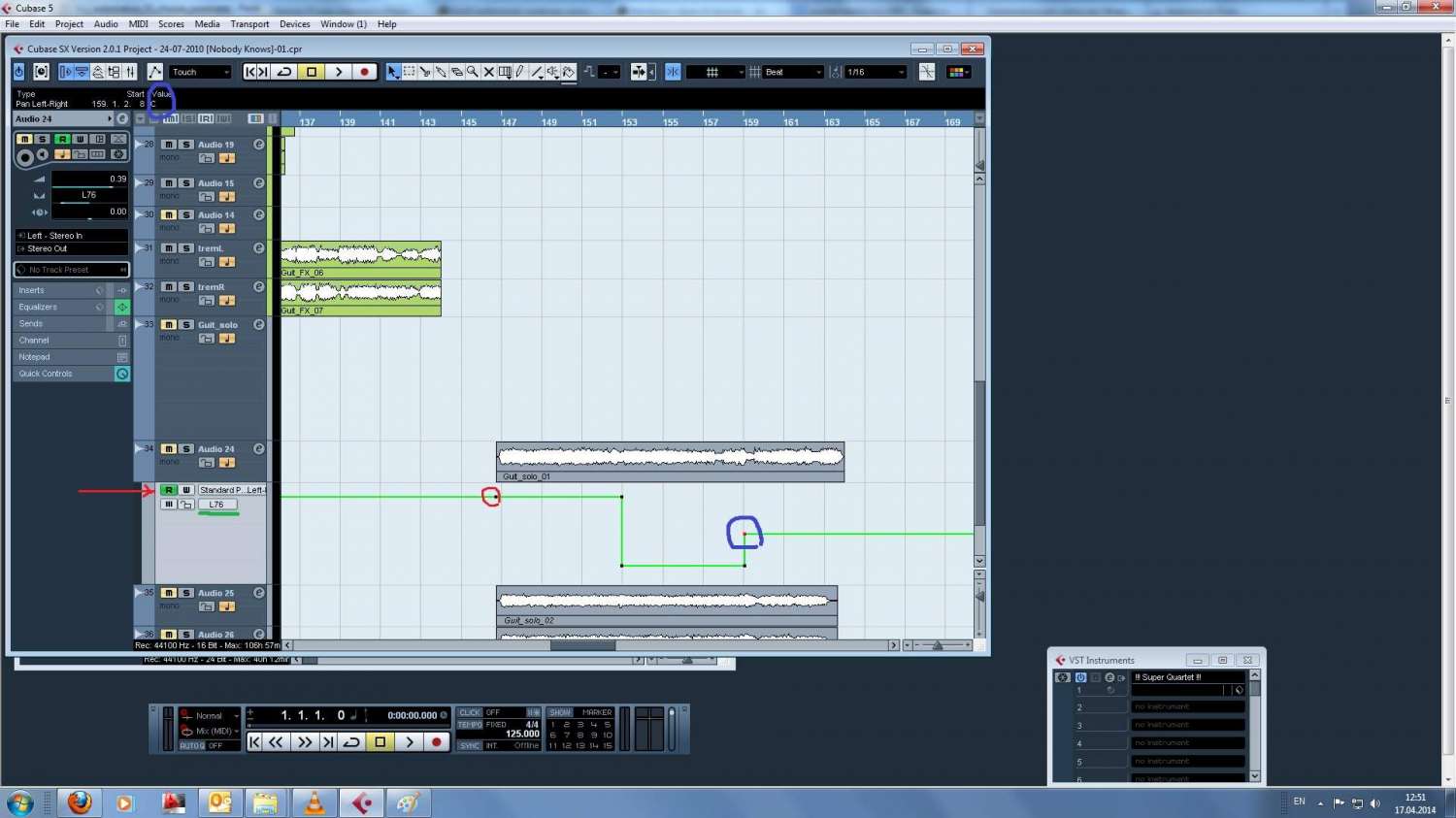Click the inspector volume slider showing 0.39
The height and width of the screenshot is (818, 1456).
pyautogui.click(x=89, y=180)
